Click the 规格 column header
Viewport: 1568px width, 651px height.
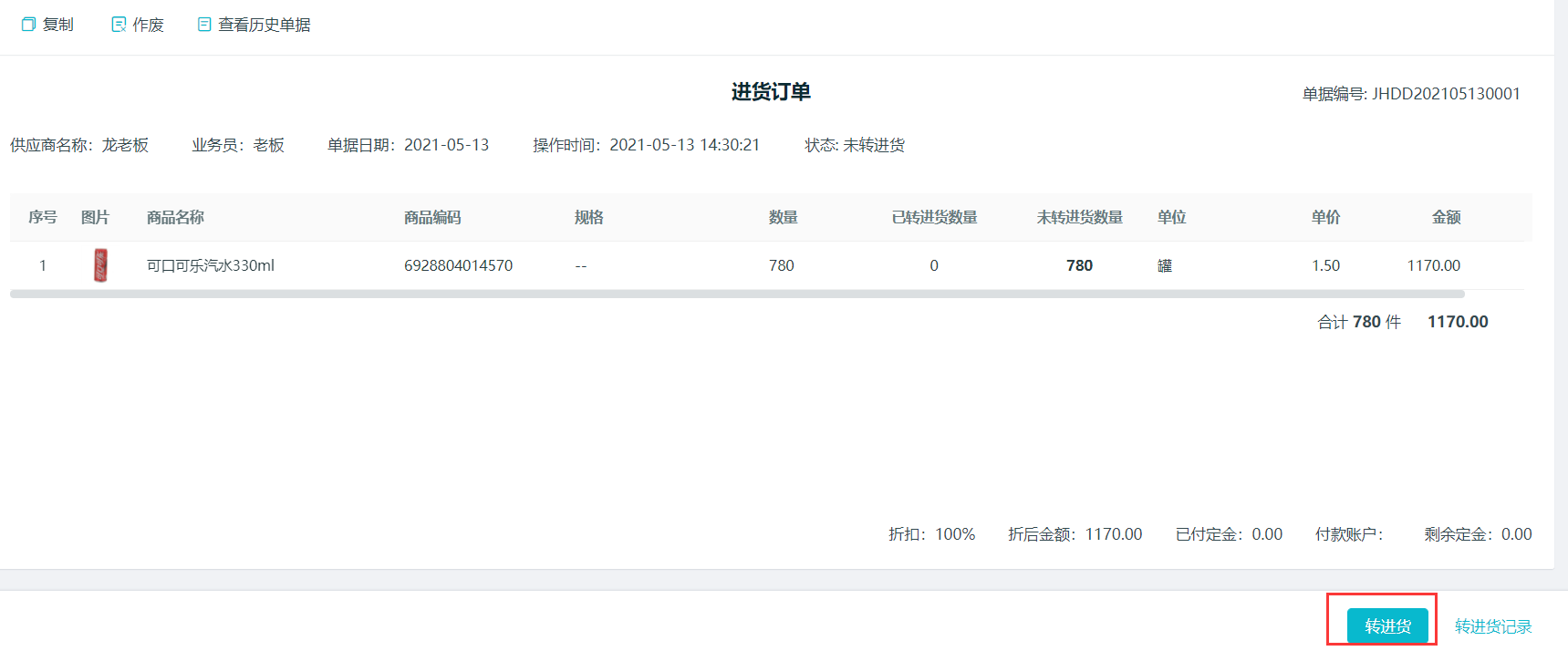[588, 217]
